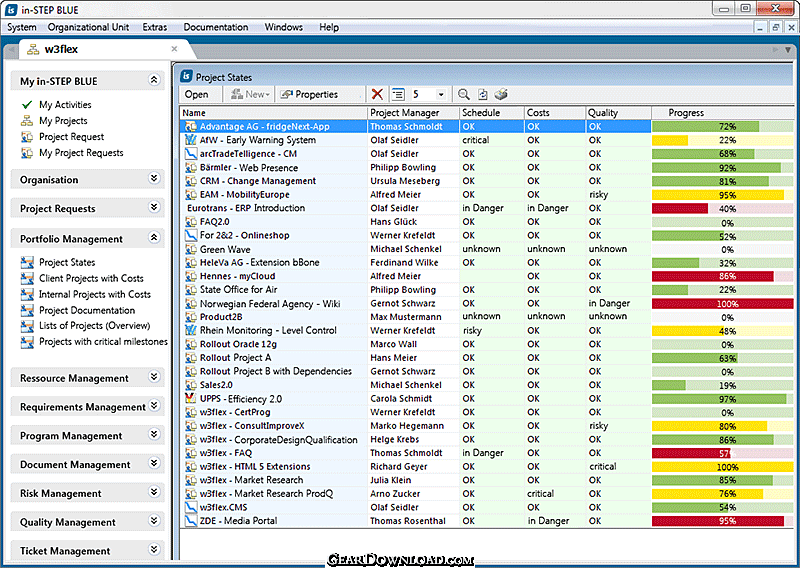800x568 pixels.
Task: Click the Internal Projects with Costs icon
Action: point(27,294)
